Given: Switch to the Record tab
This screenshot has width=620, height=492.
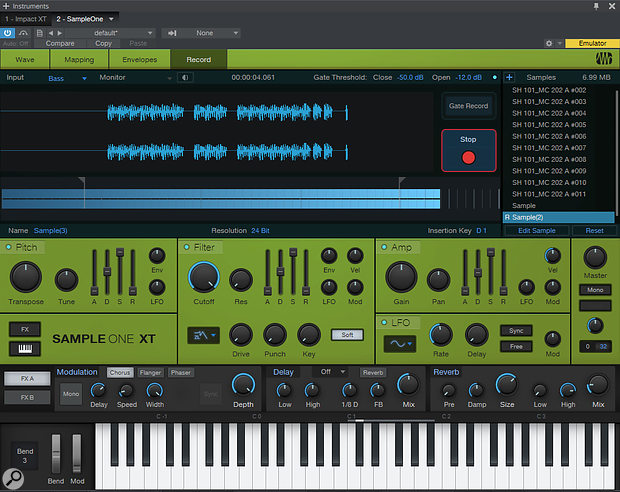Looking at the screenshot, I should 198,59.
